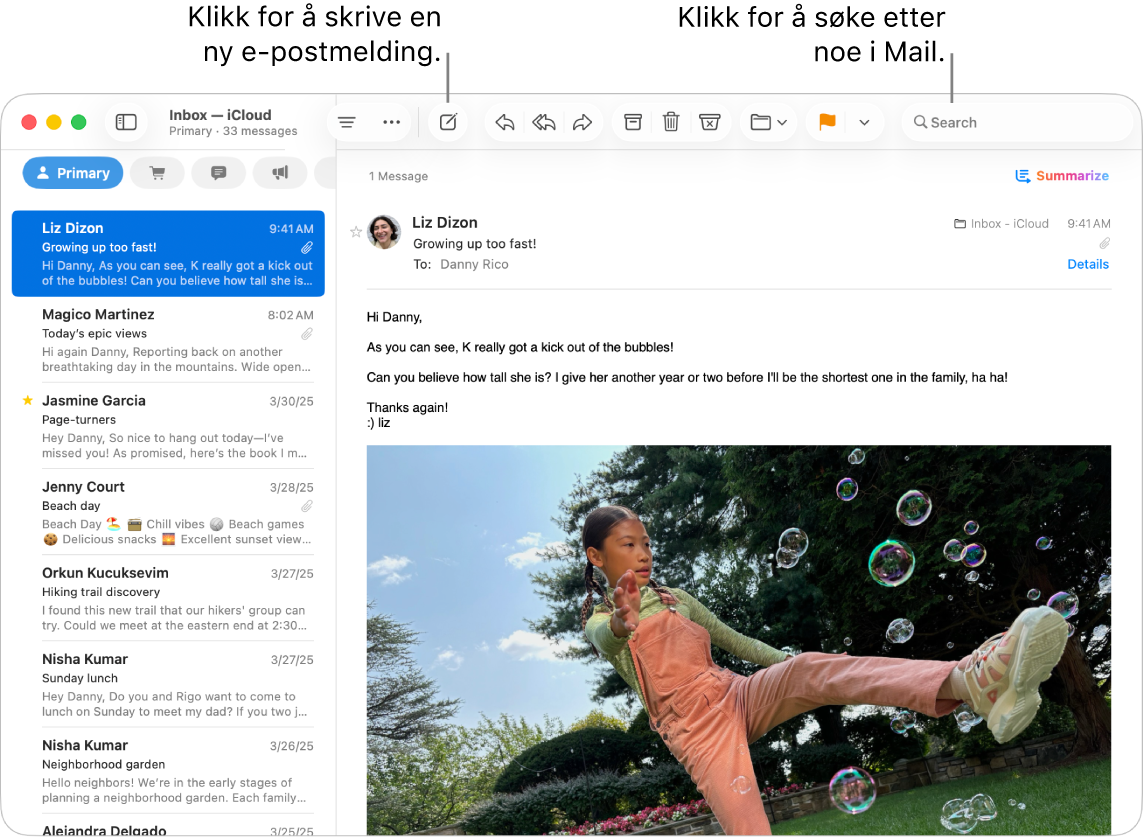Forward the current message
Screen dimensions: 1144x838
pyautogui.click(x=584, y=121)
